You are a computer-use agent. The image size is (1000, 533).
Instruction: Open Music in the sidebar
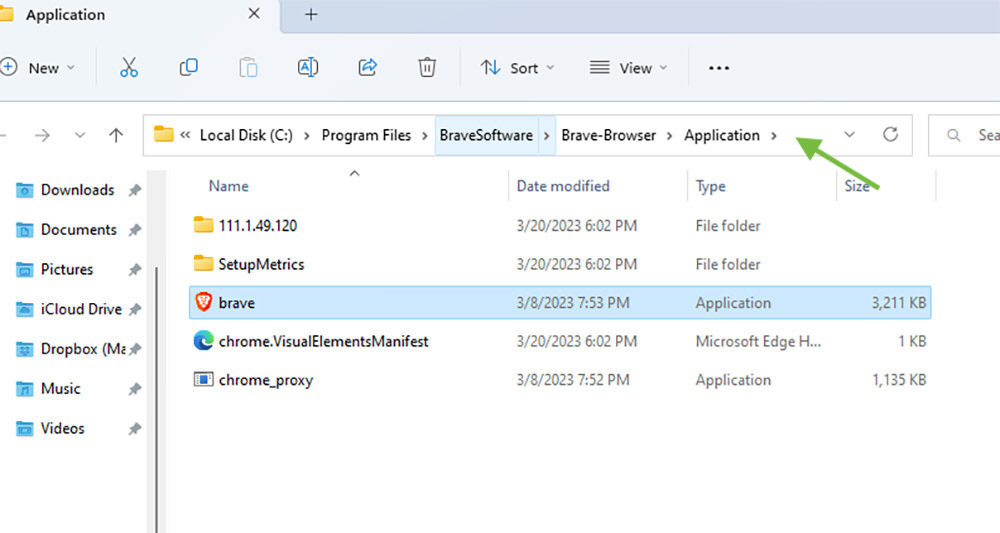tap(61, 388)
